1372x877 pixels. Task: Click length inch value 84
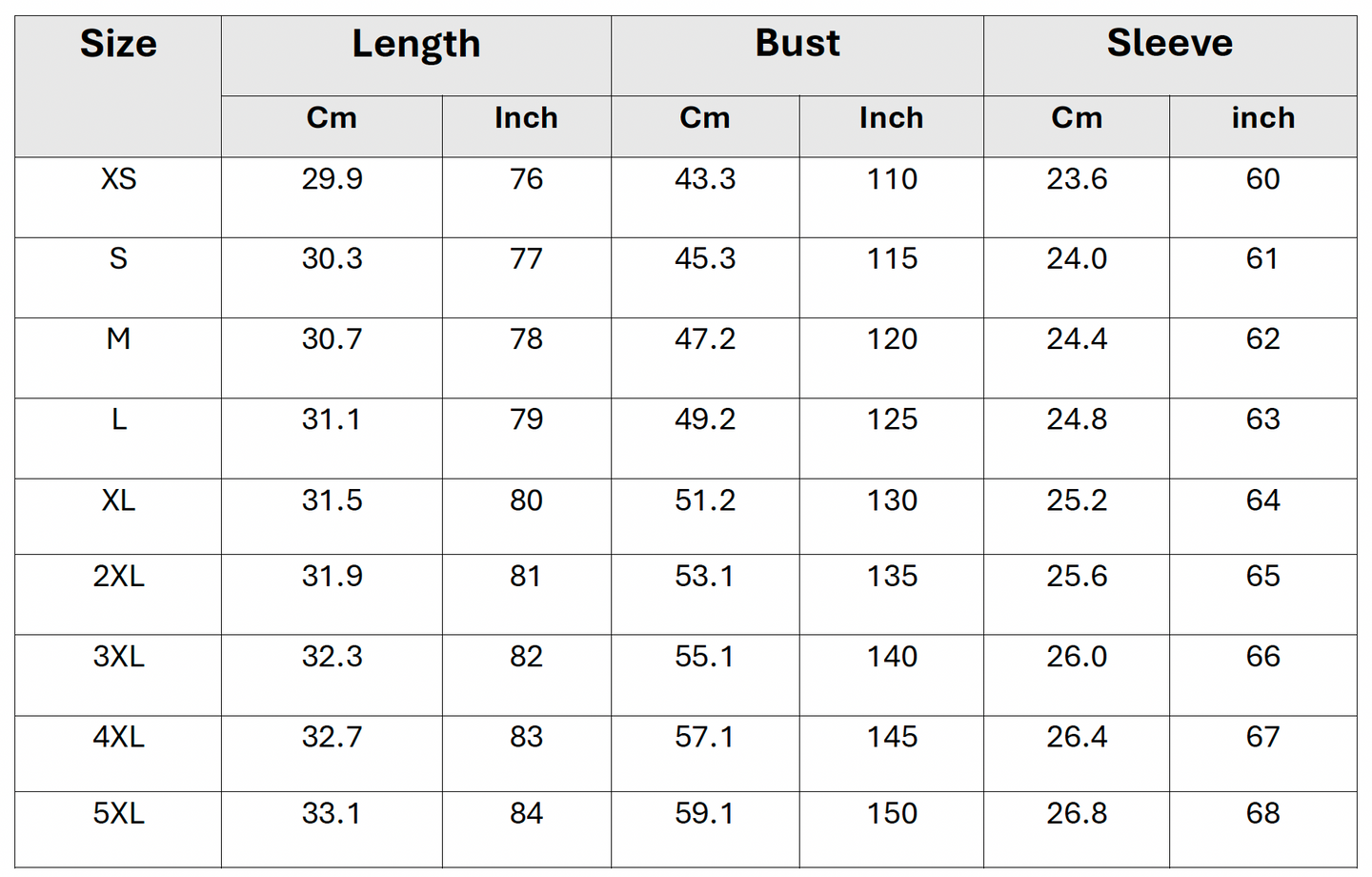[x=526, y=813]
